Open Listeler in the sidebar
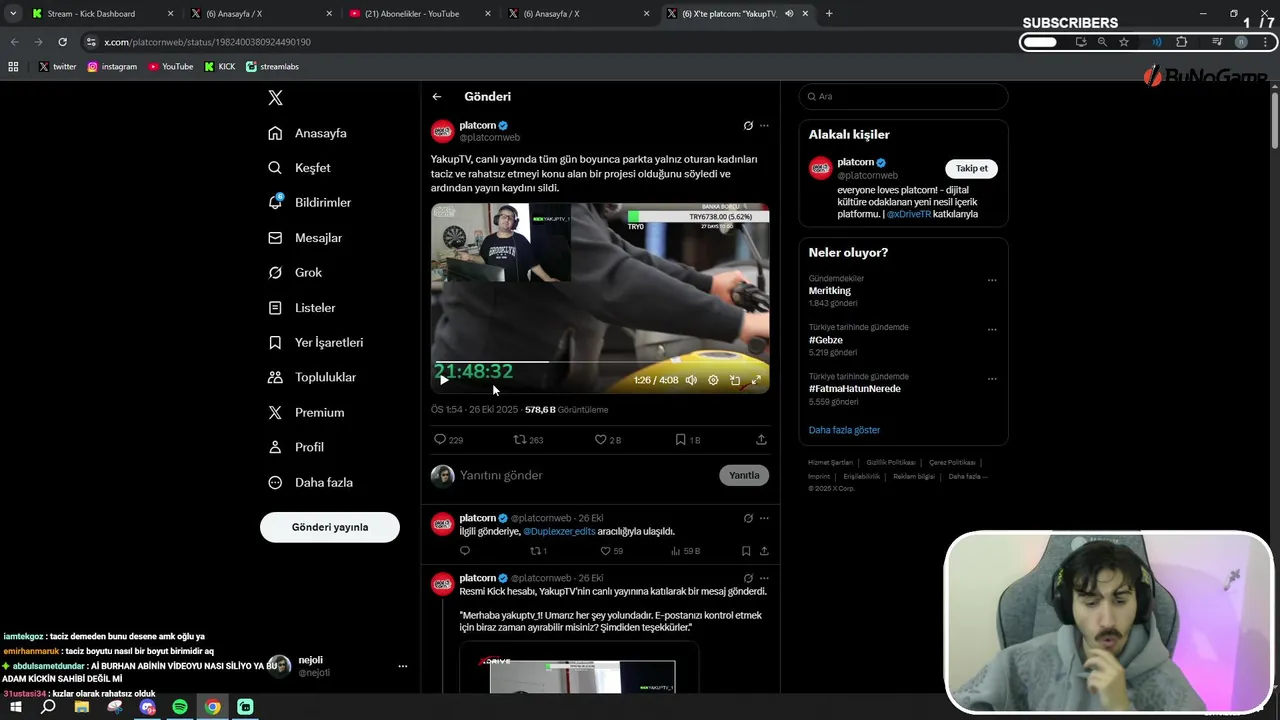Screen dimensions: 1280x720 302,308
